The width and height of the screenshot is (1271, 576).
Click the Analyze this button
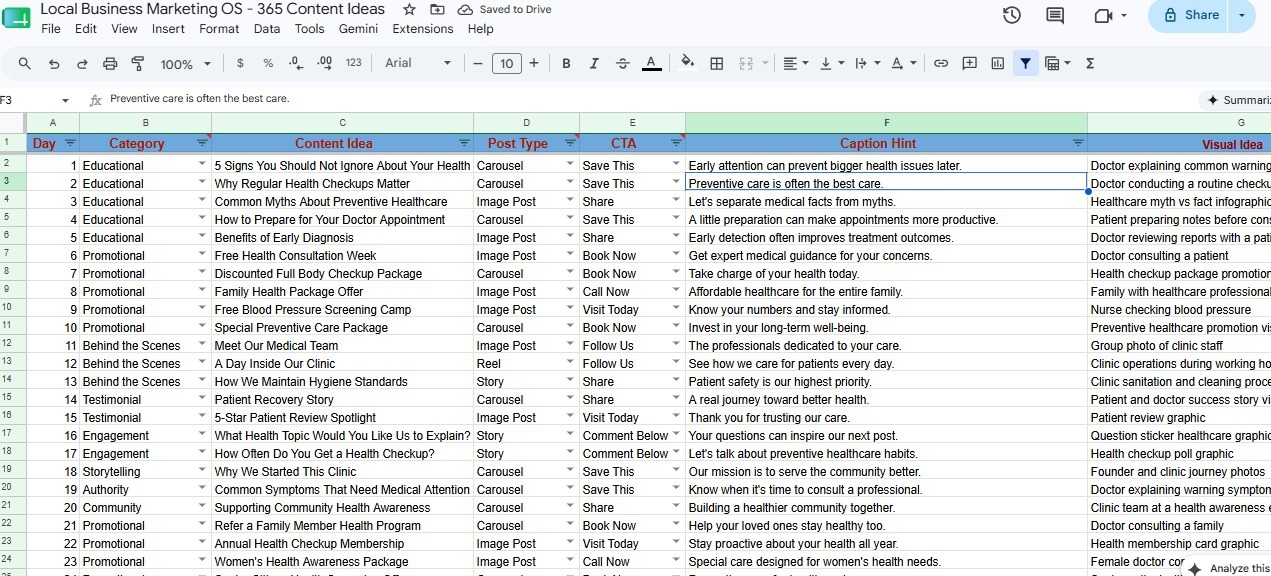(1228, 567)
